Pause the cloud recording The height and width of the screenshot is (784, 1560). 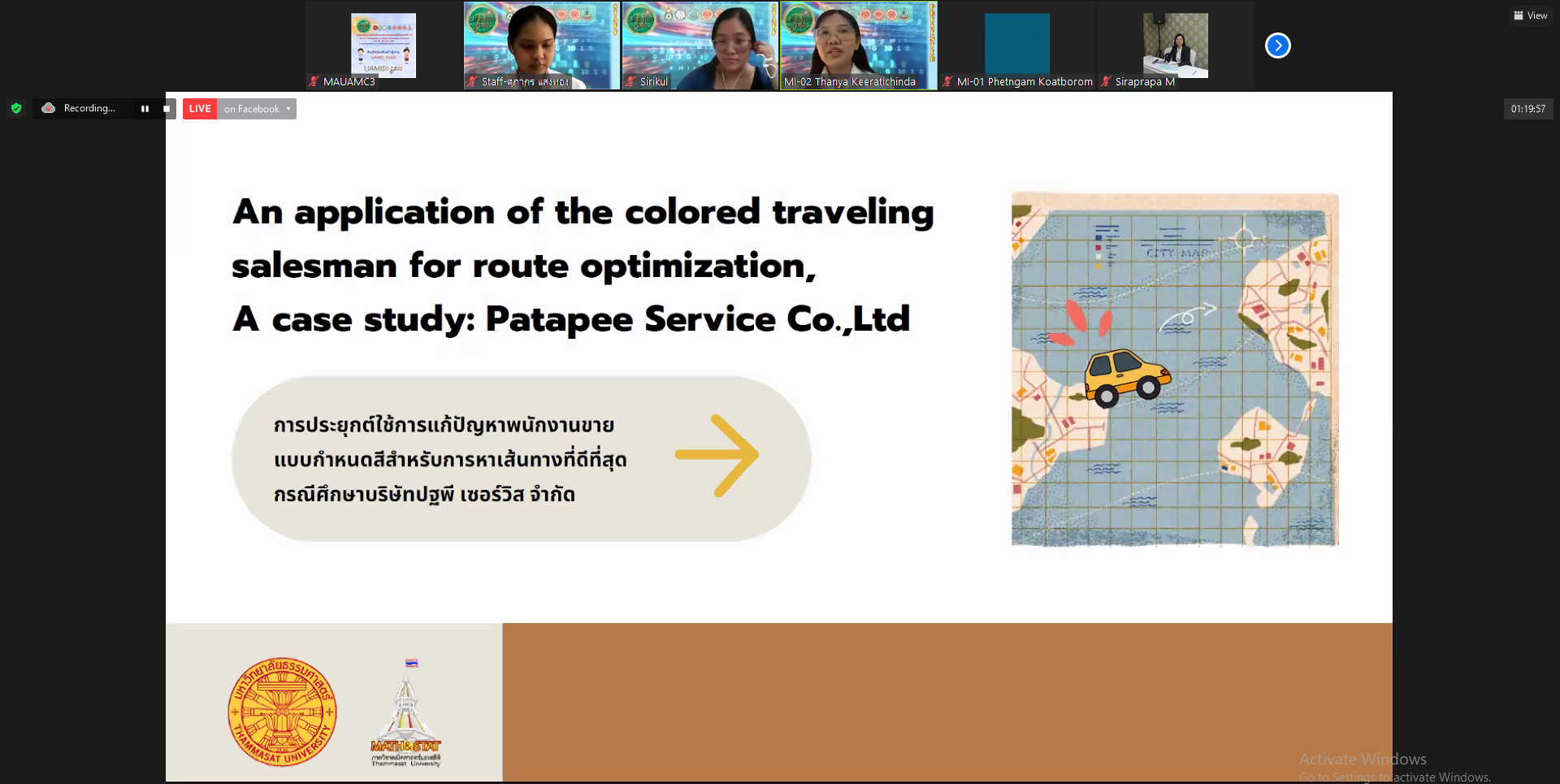(x=145, y=109)
